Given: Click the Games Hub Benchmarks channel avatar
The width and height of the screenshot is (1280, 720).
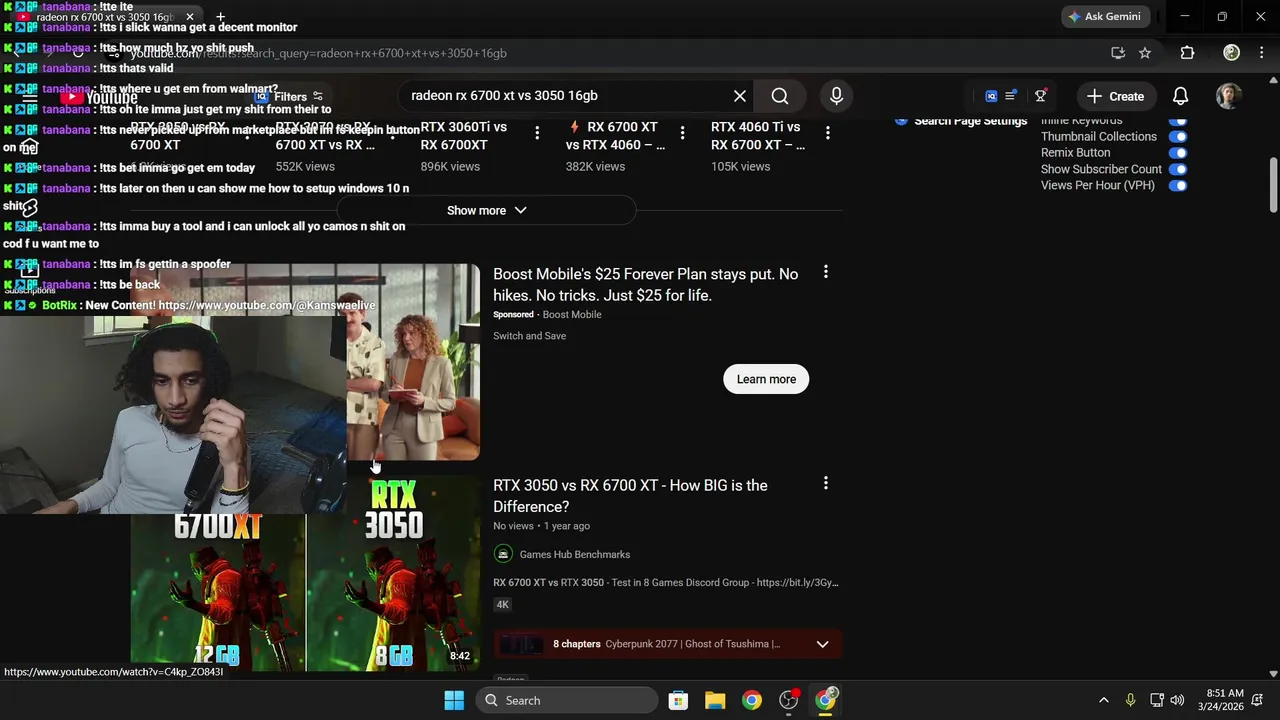Looking at the screenshot, I should (503, 554).
